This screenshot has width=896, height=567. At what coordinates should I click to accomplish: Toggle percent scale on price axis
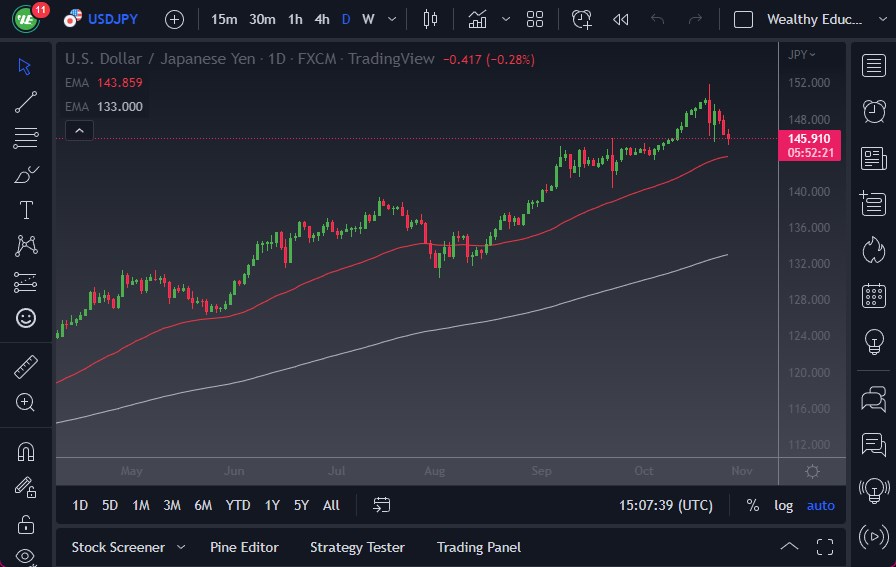pyautogui.click(x=752, y=505)
